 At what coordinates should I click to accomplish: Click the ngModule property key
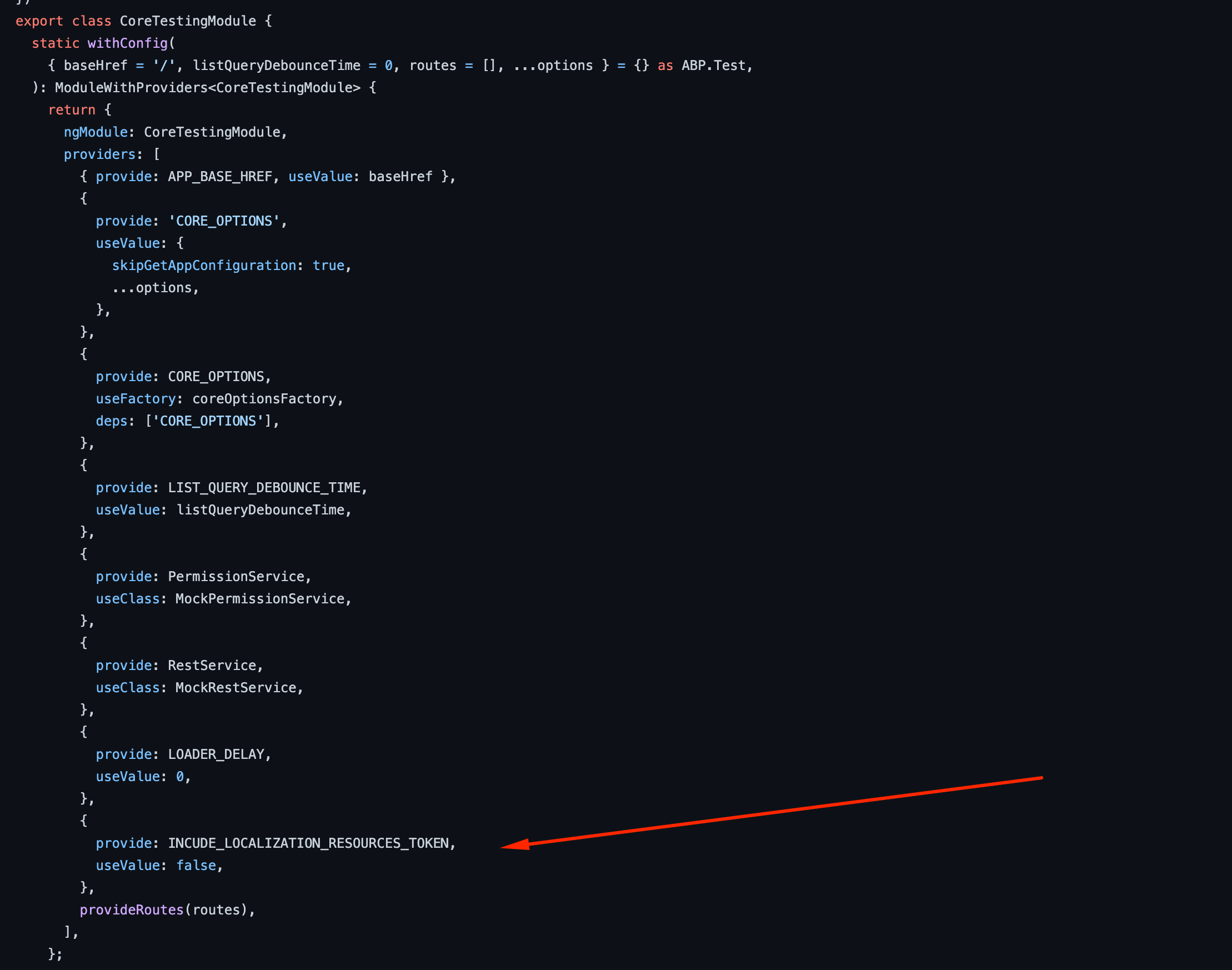[96, 132]
